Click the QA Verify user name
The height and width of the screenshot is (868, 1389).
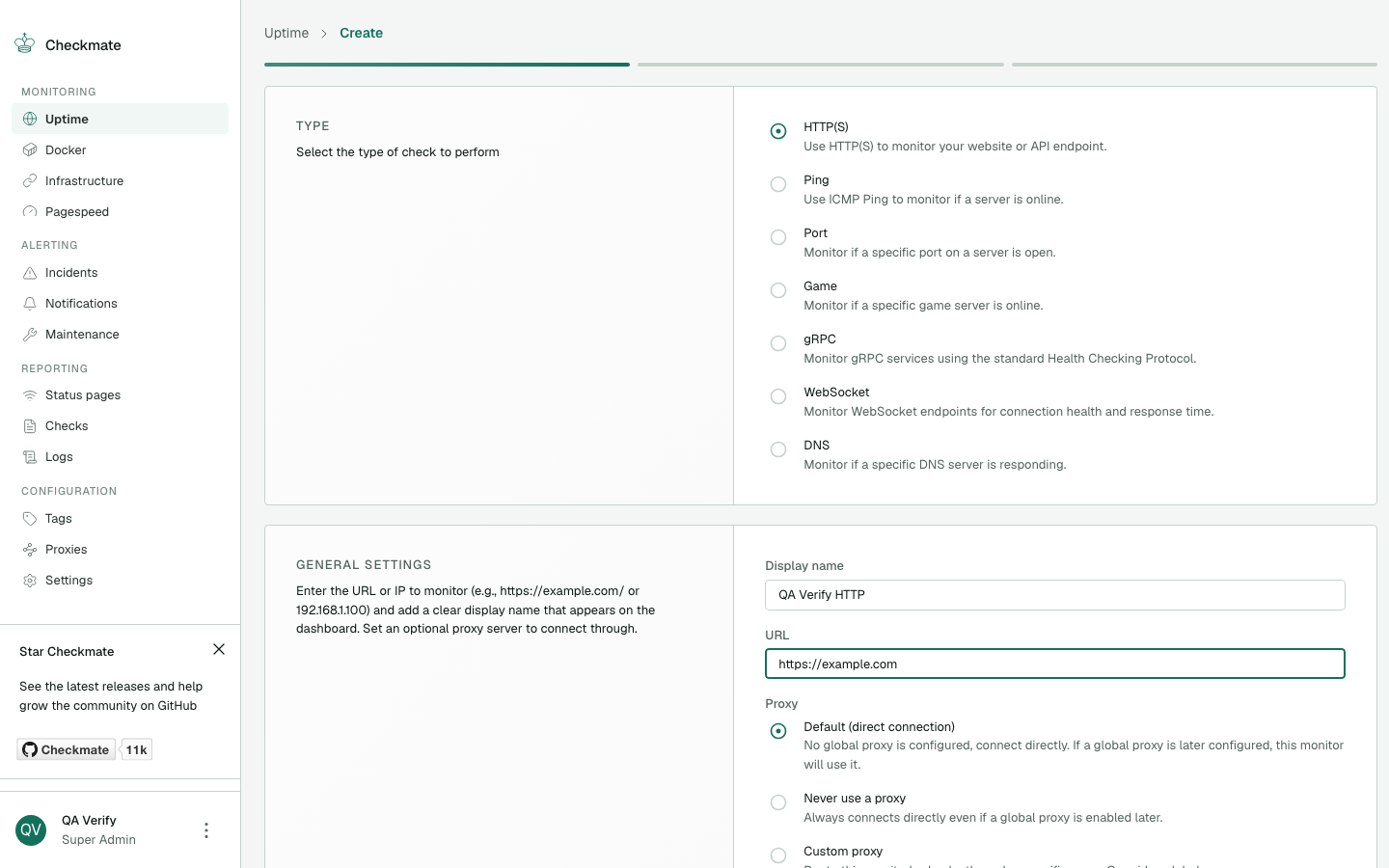89,820
